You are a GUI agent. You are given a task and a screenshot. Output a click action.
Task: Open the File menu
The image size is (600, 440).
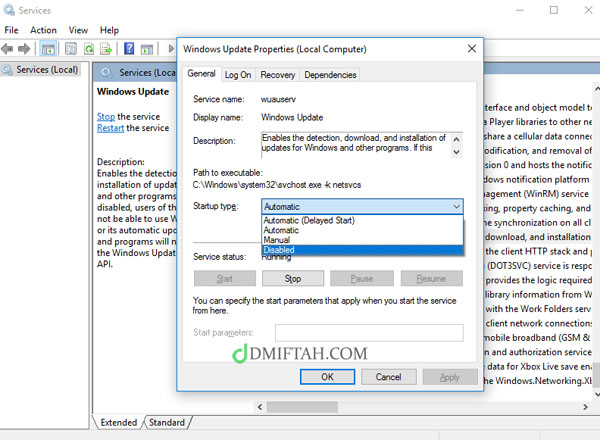11,30
